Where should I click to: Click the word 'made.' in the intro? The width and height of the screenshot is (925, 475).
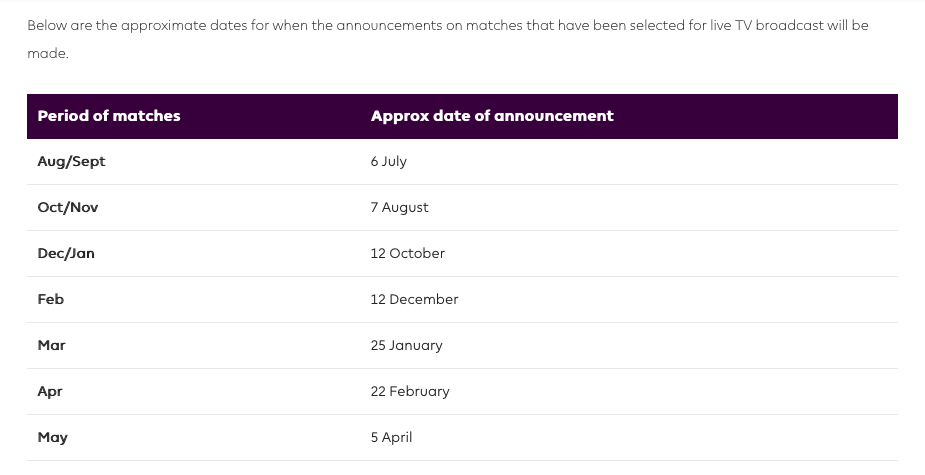click(x=48, y=53)
